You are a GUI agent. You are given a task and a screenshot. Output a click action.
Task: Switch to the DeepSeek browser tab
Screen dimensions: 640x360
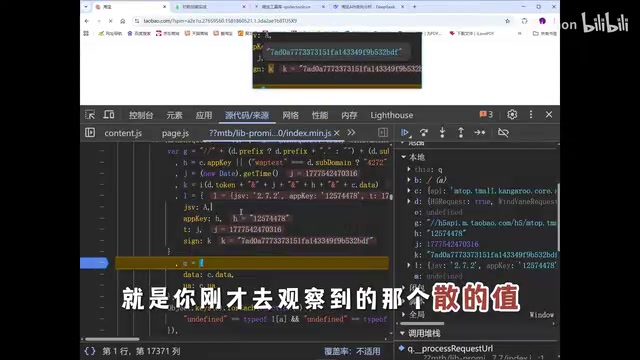coord(367,7)
